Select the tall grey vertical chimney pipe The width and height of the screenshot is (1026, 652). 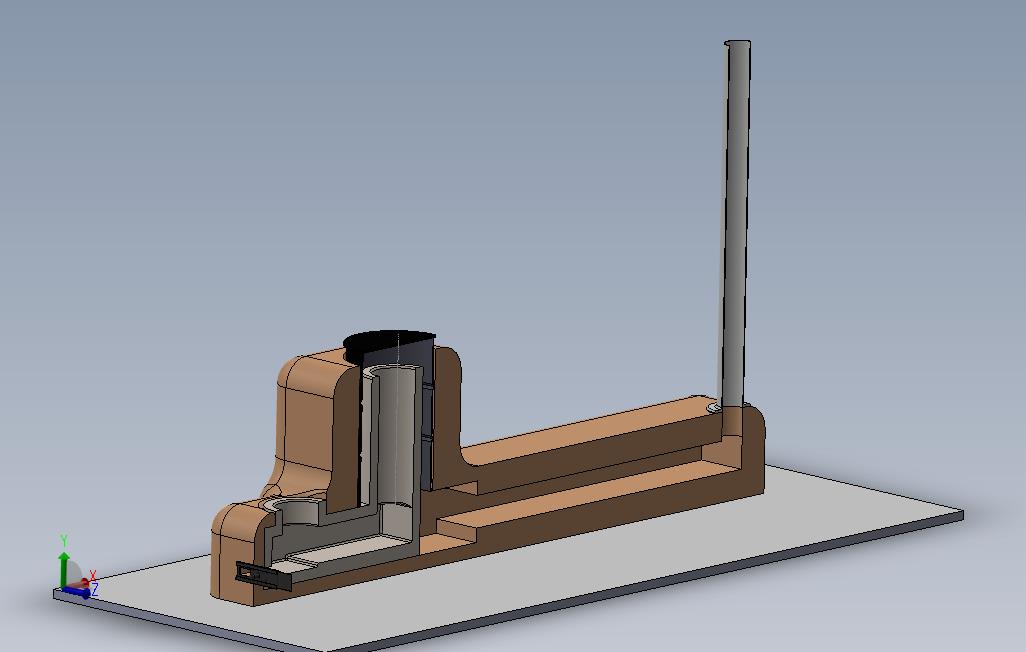(735, 226)
